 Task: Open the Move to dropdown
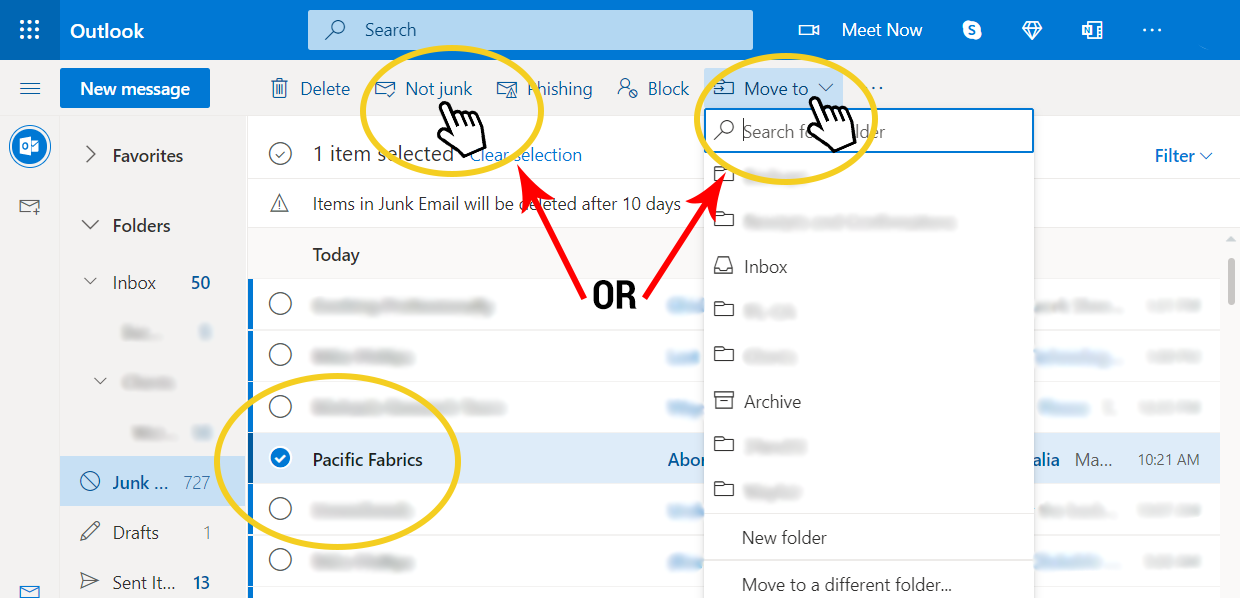pyautogui.click(x=774, y=88)
